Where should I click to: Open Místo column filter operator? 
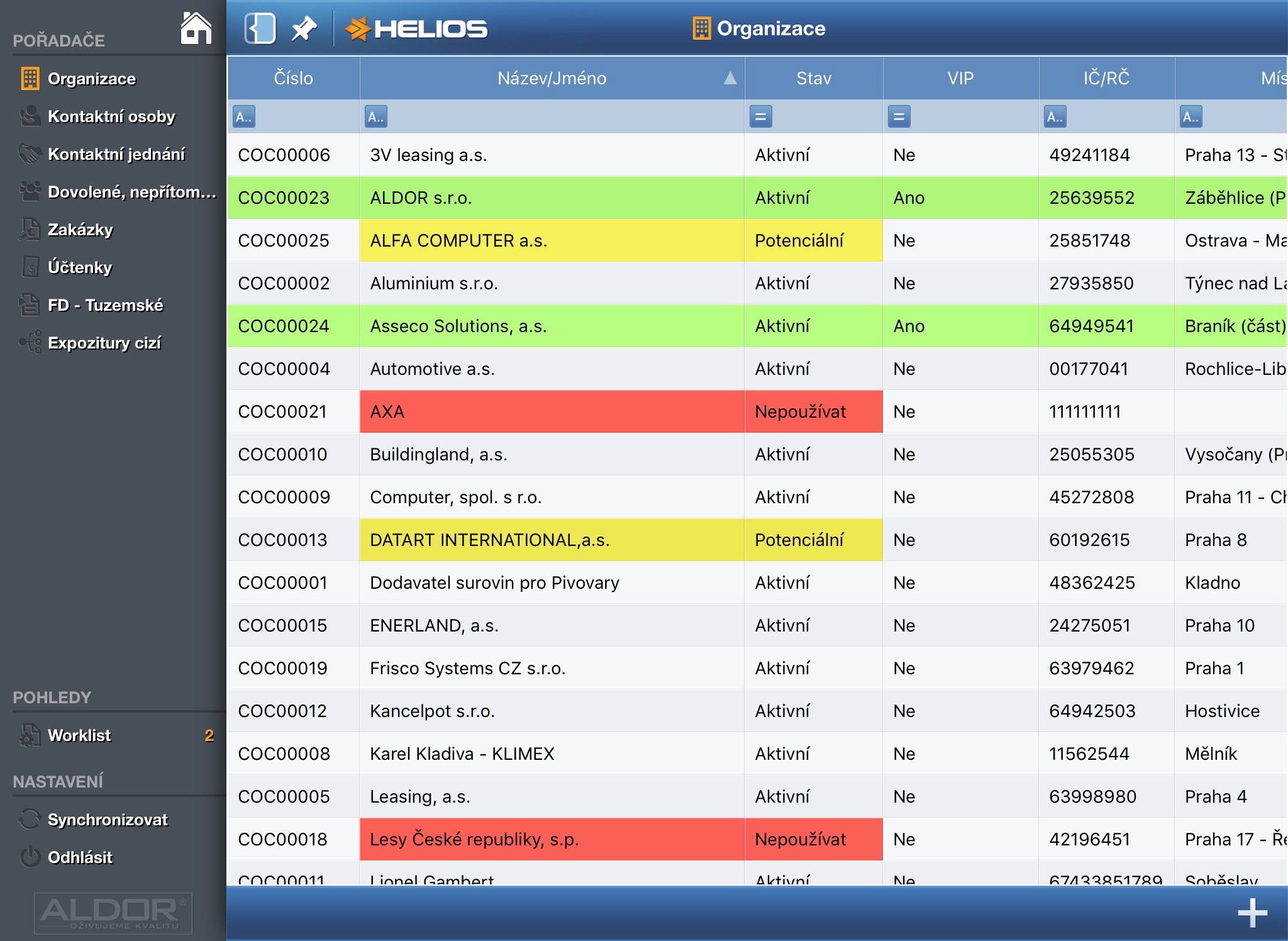point(1191,116)
